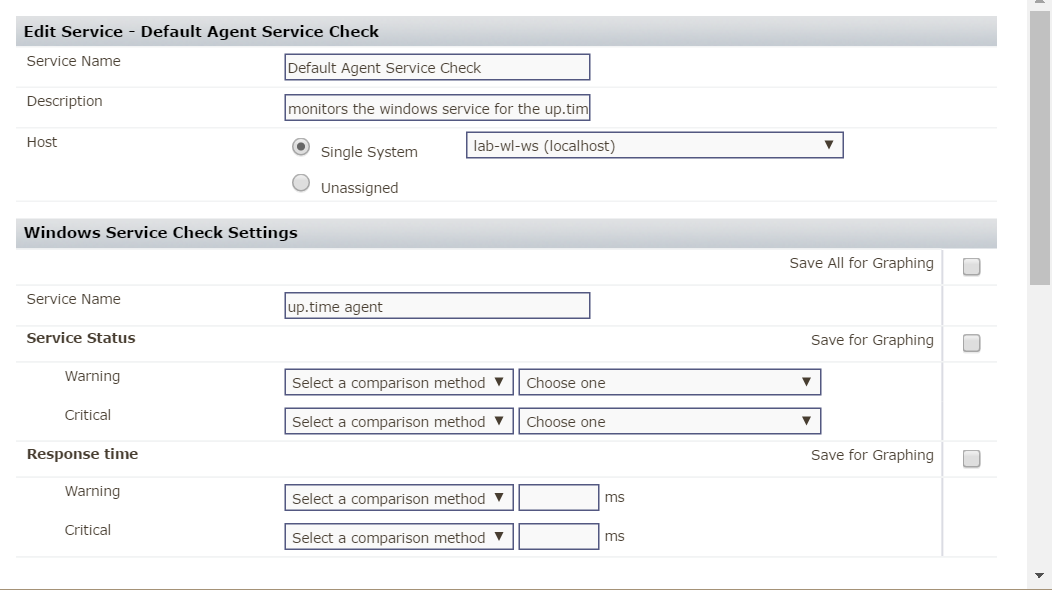Open Response time Warning comparison method dropdown
Viewport: 1052px width, 590px height.
[398, 498]
